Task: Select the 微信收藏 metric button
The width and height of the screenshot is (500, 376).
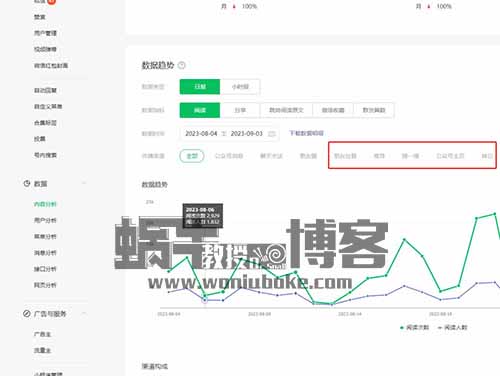Action: coord(333,110)
